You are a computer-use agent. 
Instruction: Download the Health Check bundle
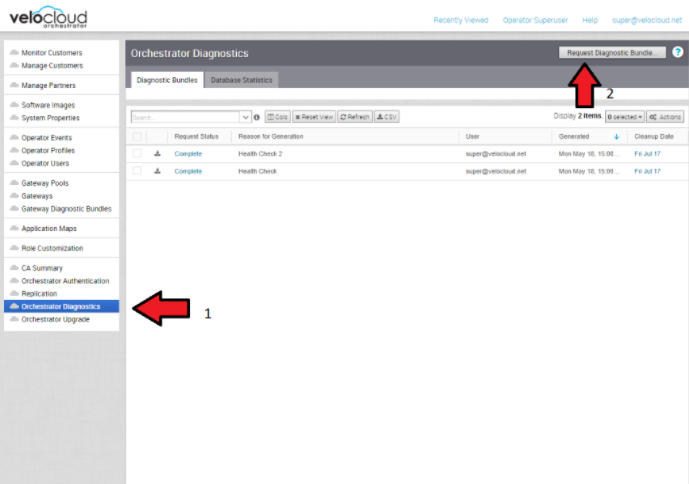tap(157, 171)
